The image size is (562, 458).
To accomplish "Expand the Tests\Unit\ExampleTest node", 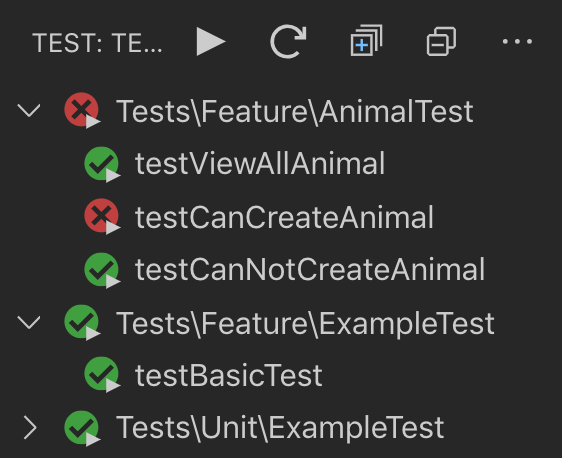I will (30, 428).
